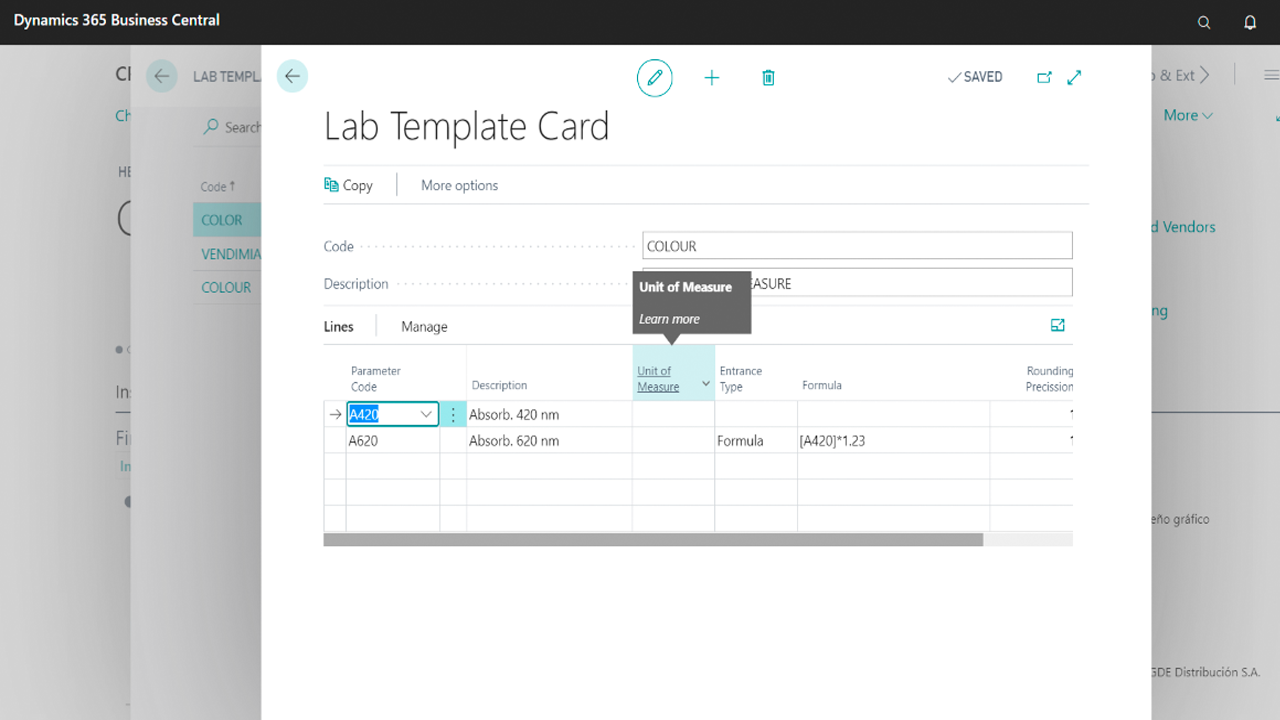This screenshot has width=1280, height=720.
Task: Select the Lines tab
Action: pos(339,327)
